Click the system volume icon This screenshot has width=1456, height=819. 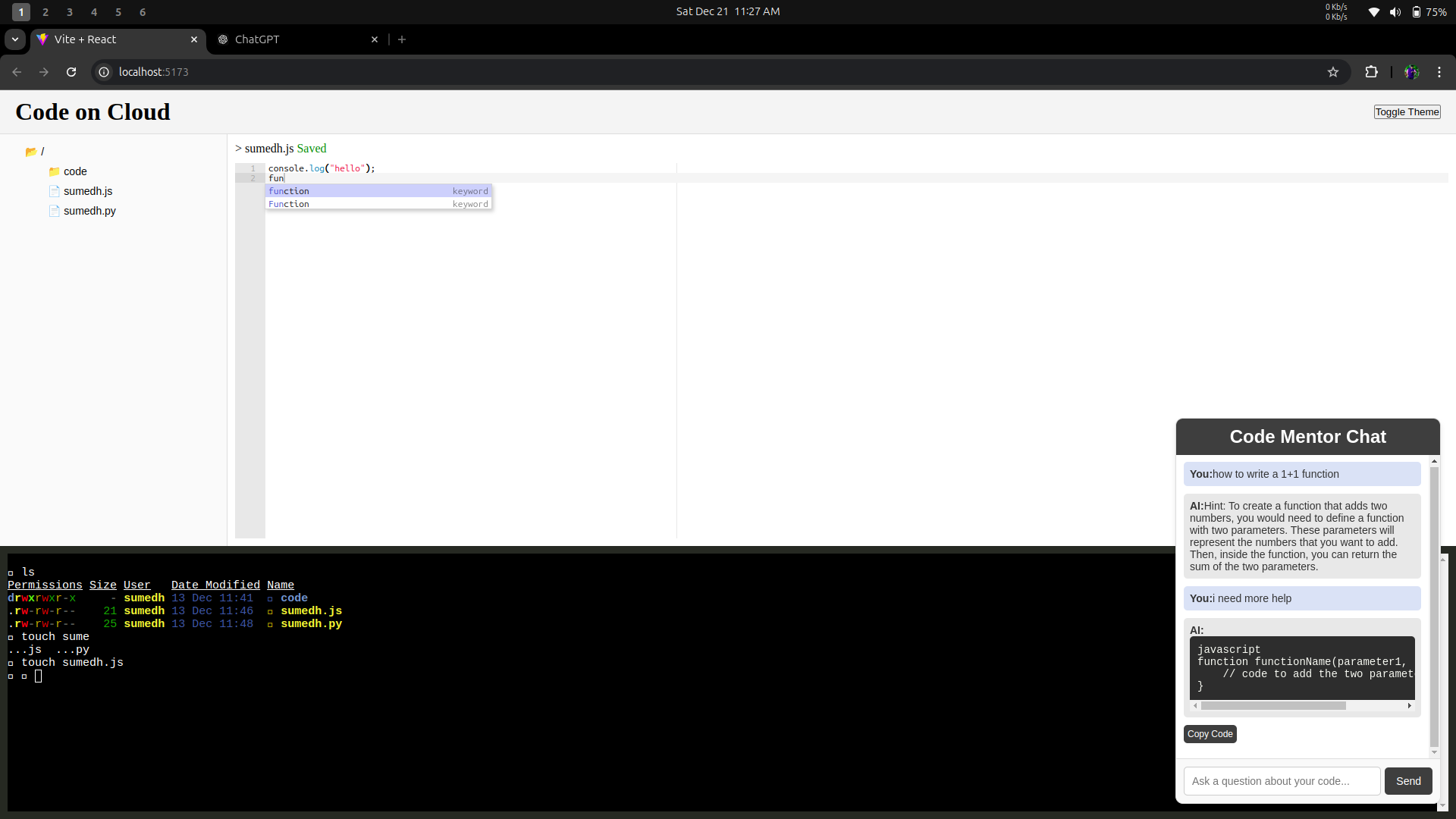[x=1395, y=12]
